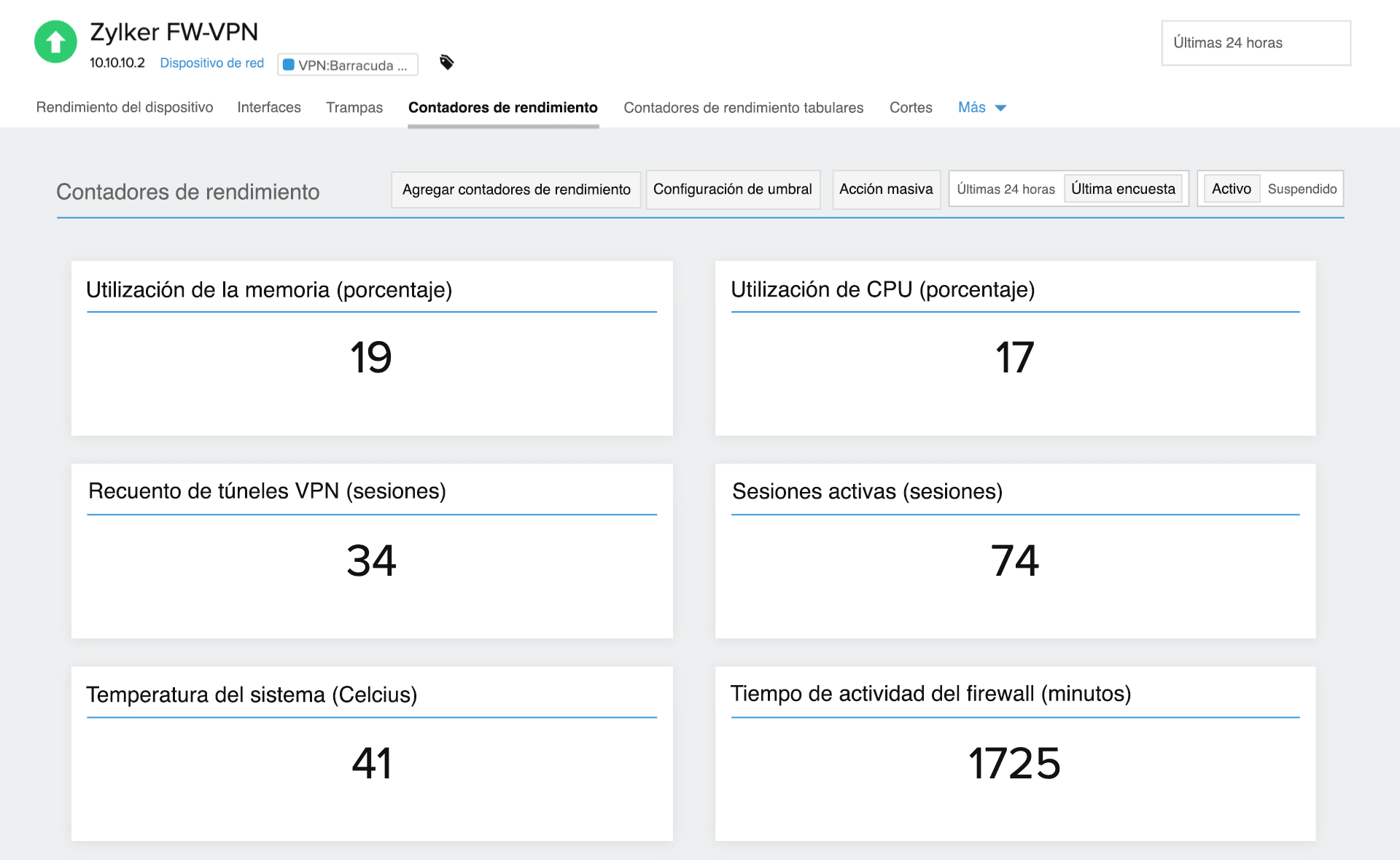Click the green device status arrow icon
The image size is (1400, 860).
coord(55,42)
